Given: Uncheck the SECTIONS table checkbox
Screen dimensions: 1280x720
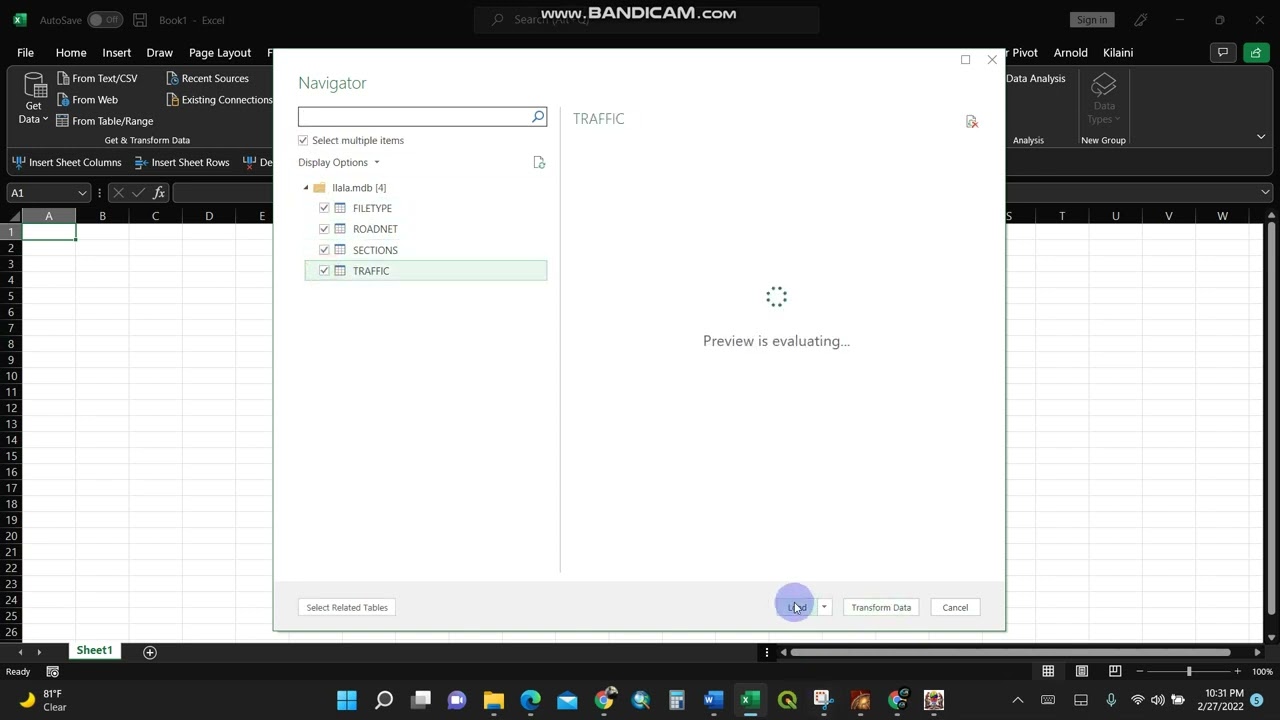Looking at the screenshot, I should pos(324,250).
